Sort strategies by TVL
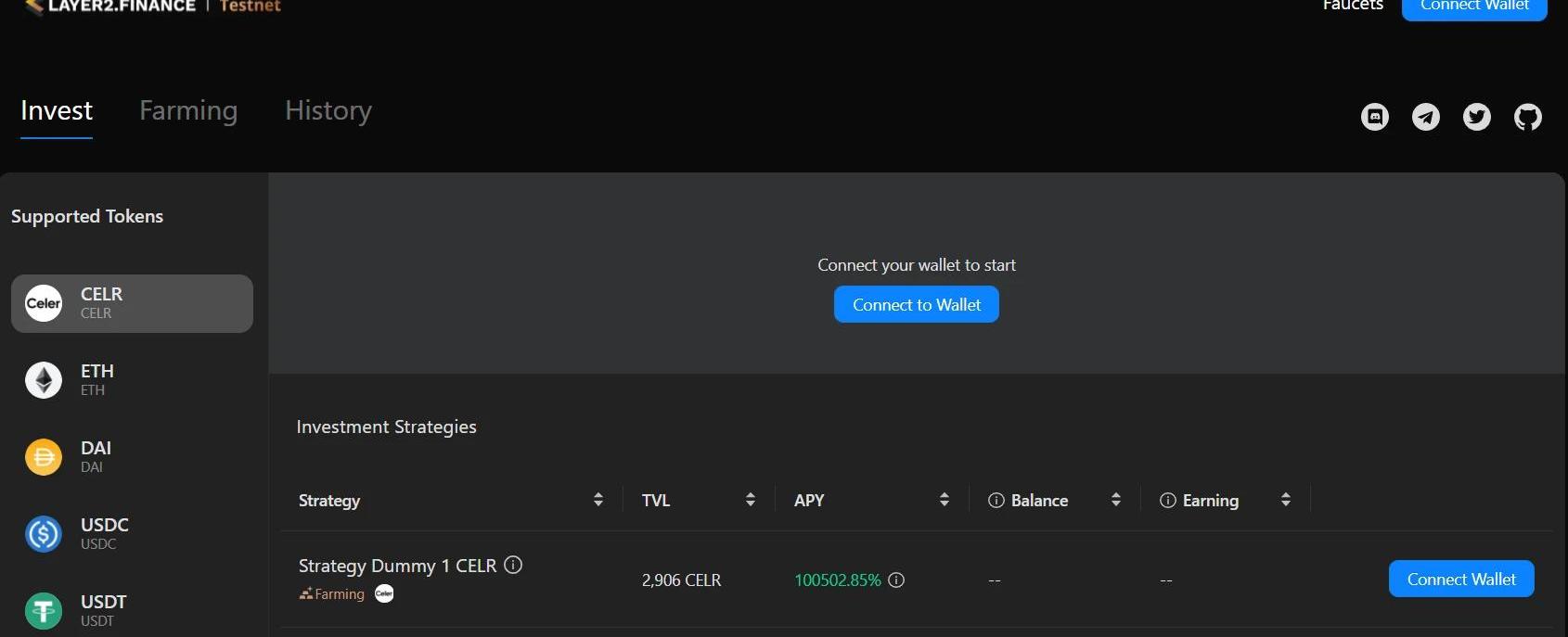Screen dimensions: 1568x637 (751, 500)
